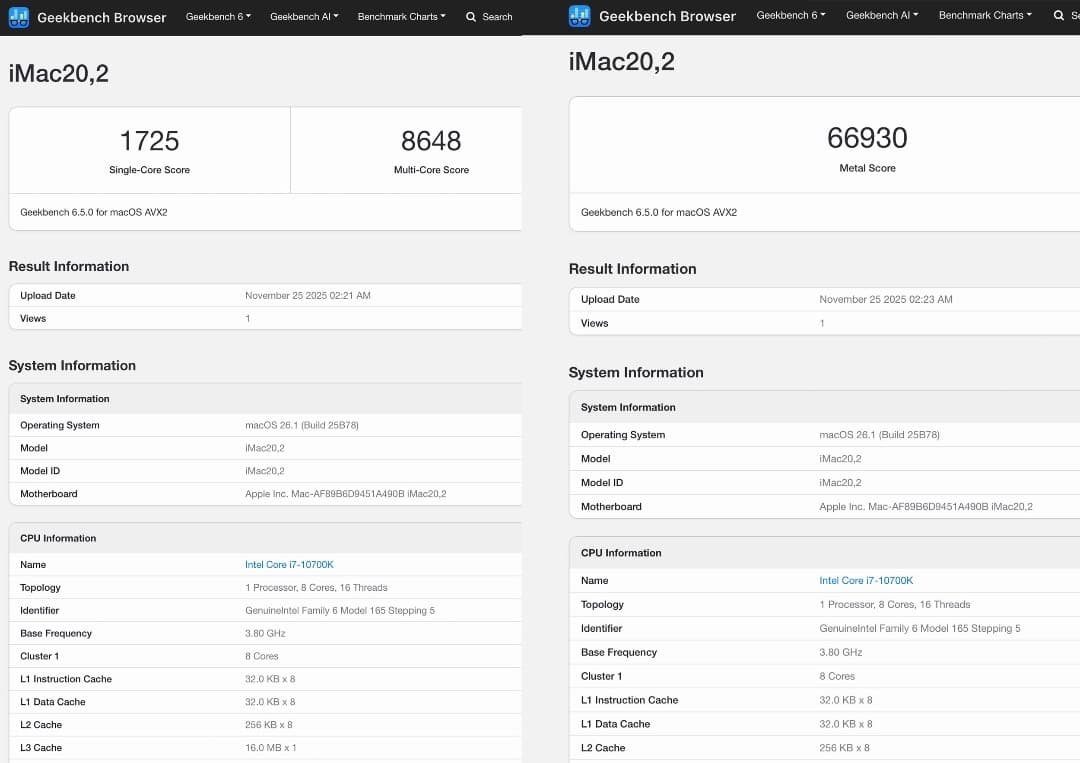This screenshot has width=1080, height=763.
Task: Open the Geekbench 6 dropdown in the left navbar
Action: click(x=217, y=17)
